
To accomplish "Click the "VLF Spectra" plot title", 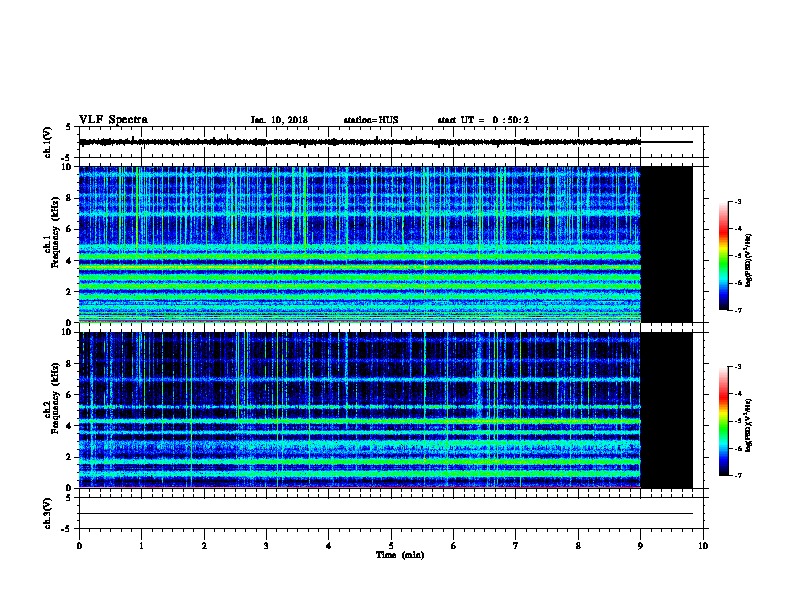I will click(113, 120).
